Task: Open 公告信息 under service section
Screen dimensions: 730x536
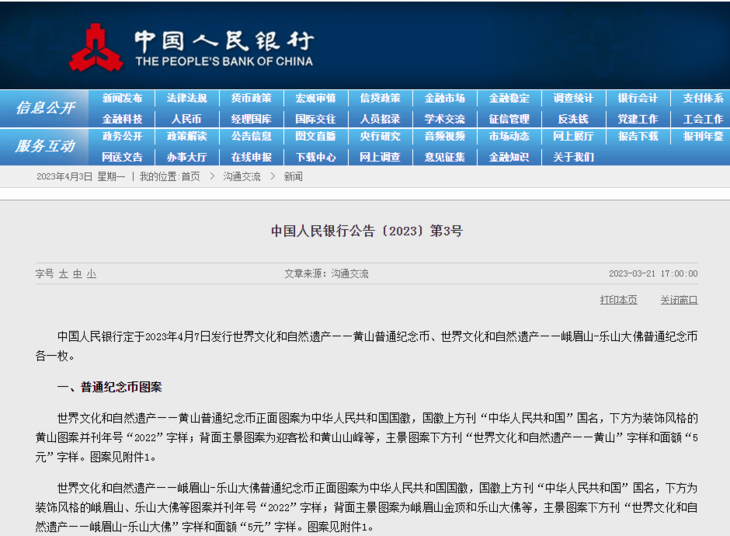Action: tap(251, 137)
